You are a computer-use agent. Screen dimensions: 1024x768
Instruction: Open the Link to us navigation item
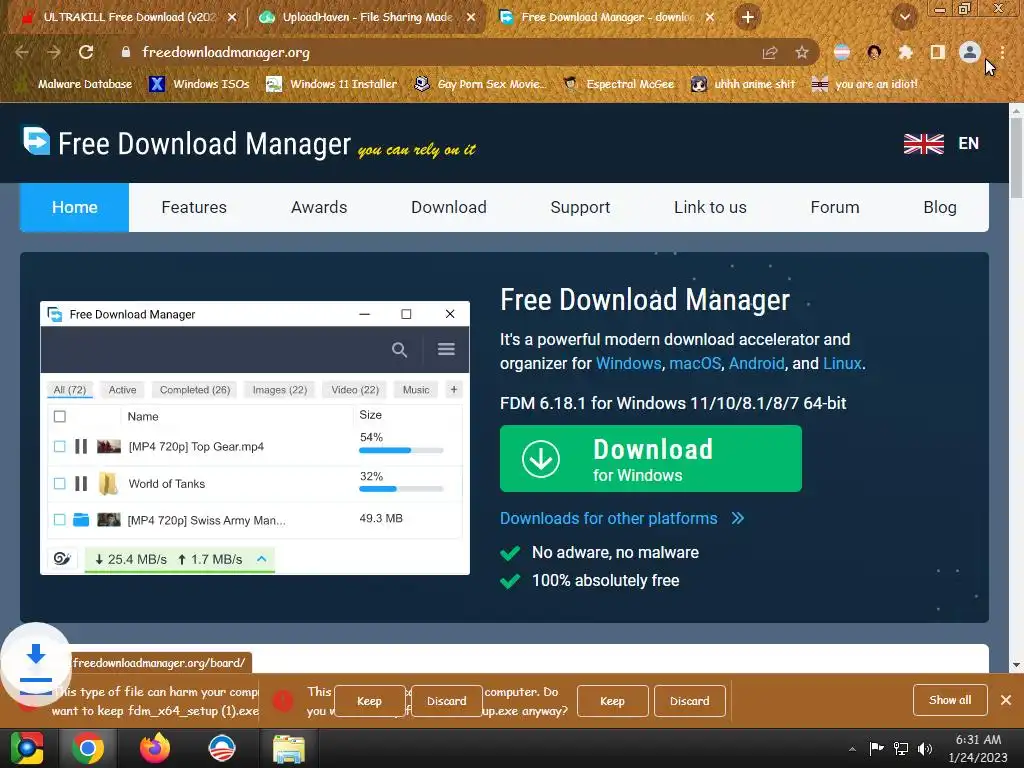pyautogui.click(x=710, y=207)
